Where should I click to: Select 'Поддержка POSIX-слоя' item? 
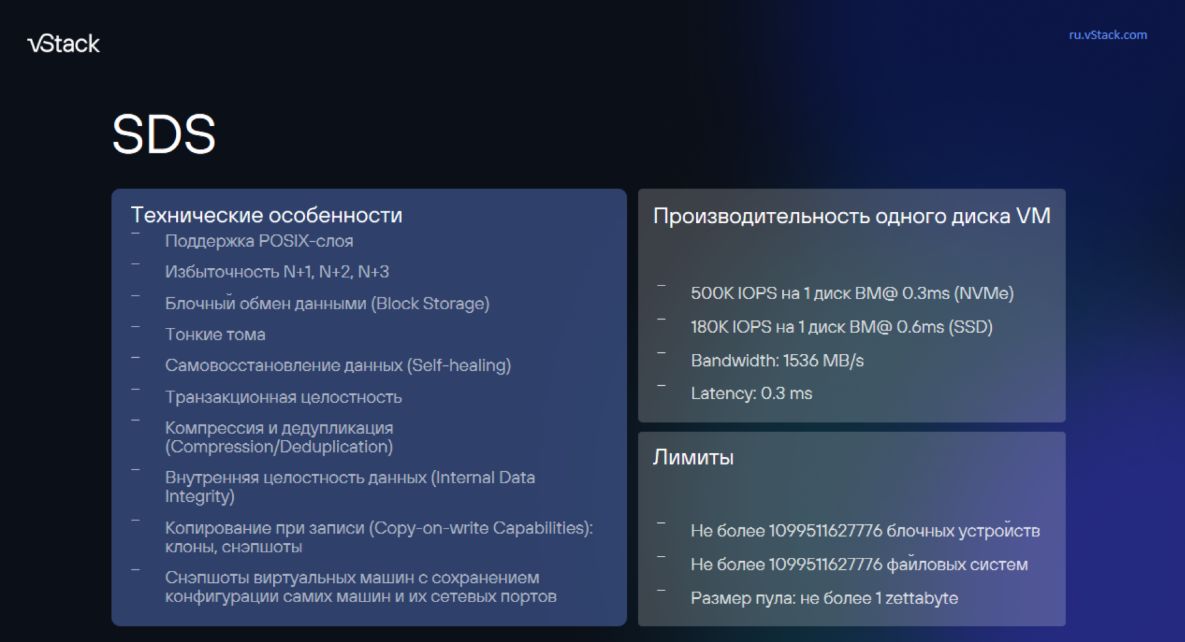coord(259,241)
